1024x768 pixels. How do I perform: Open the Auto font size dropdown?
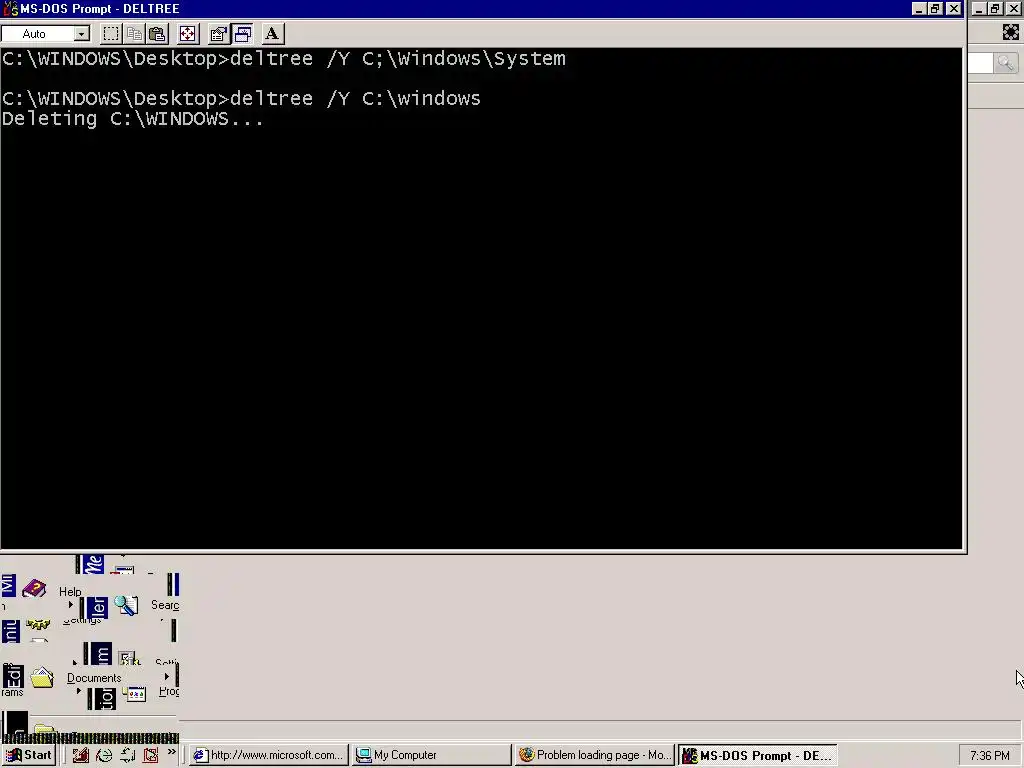(x=81, y=34)
